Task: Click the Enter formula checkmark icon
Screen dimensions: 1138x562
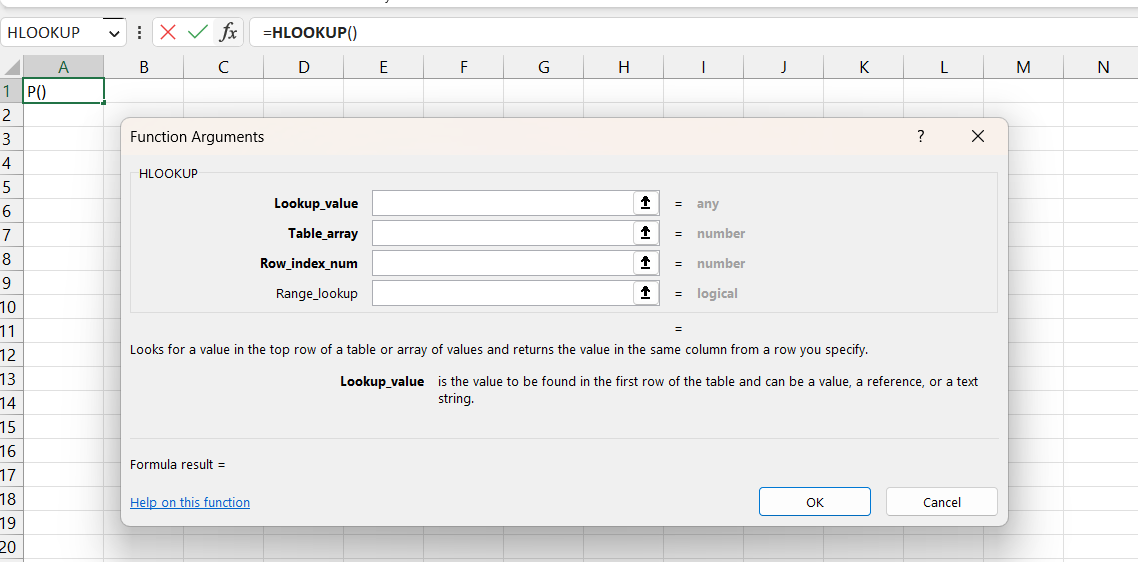Action: (x=198, y=32)
